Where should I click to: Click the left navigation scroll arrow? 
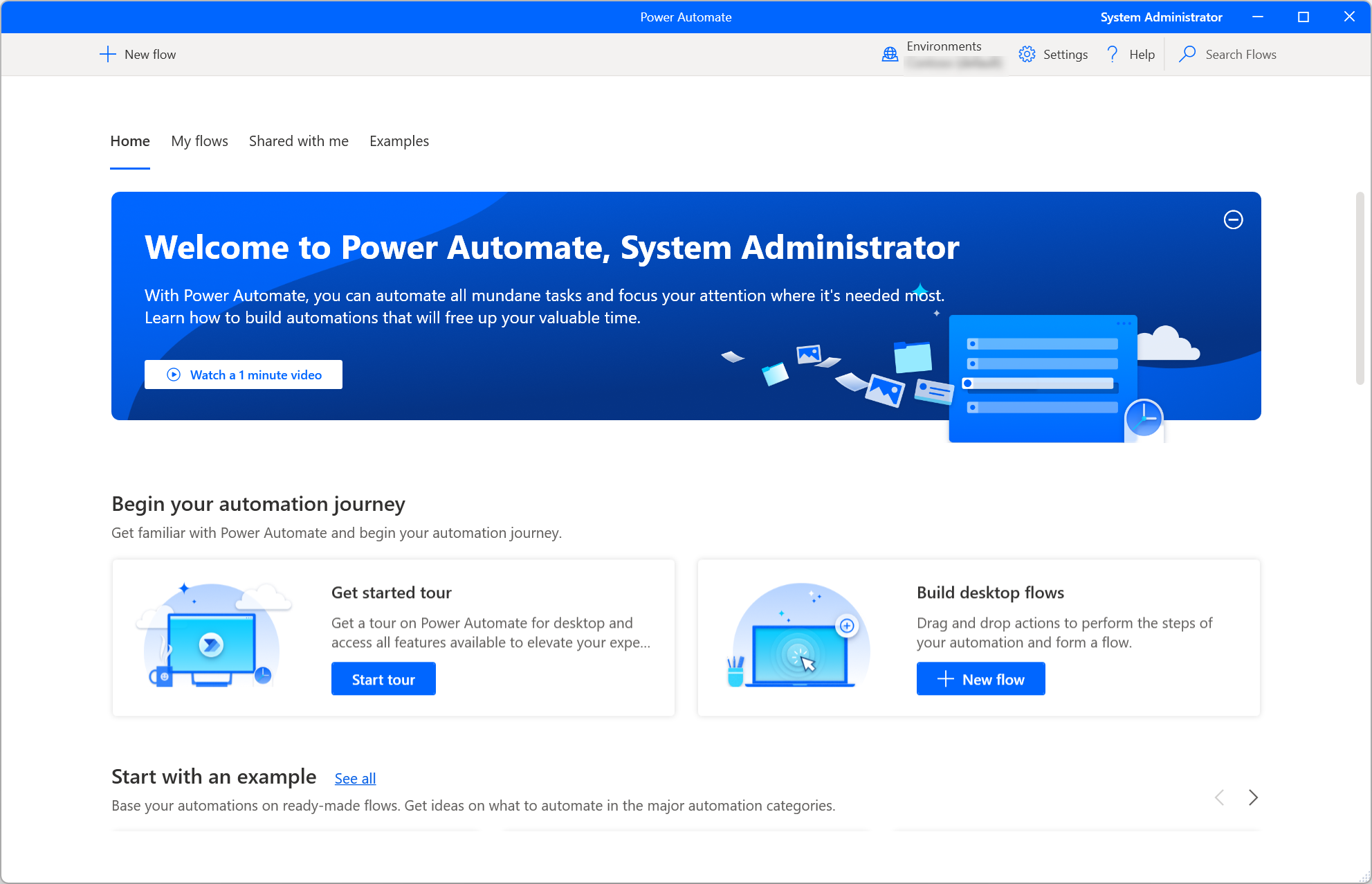click(1219, 796)
